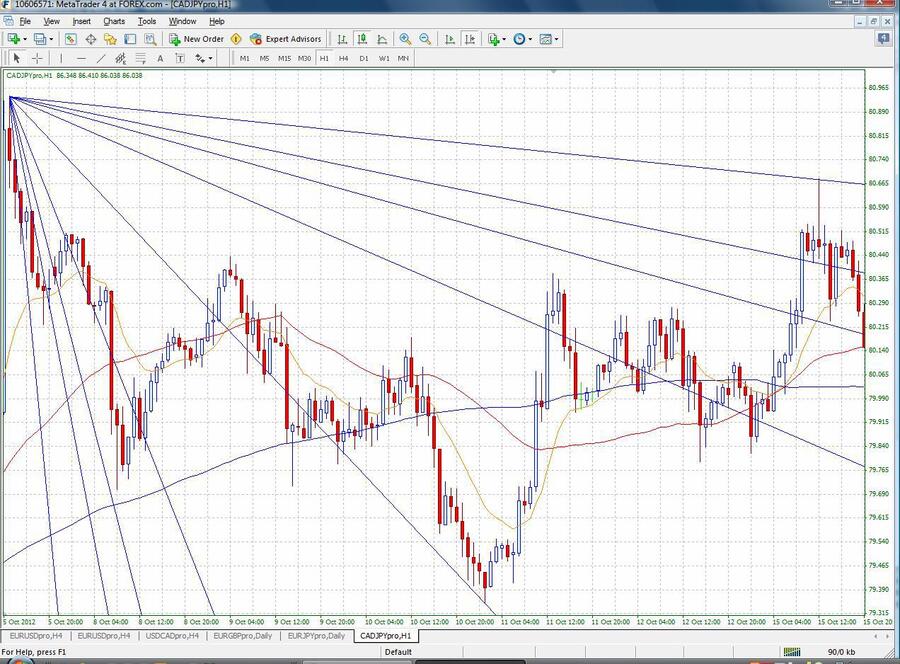Click the Default profile in status bar

point(398,652)
